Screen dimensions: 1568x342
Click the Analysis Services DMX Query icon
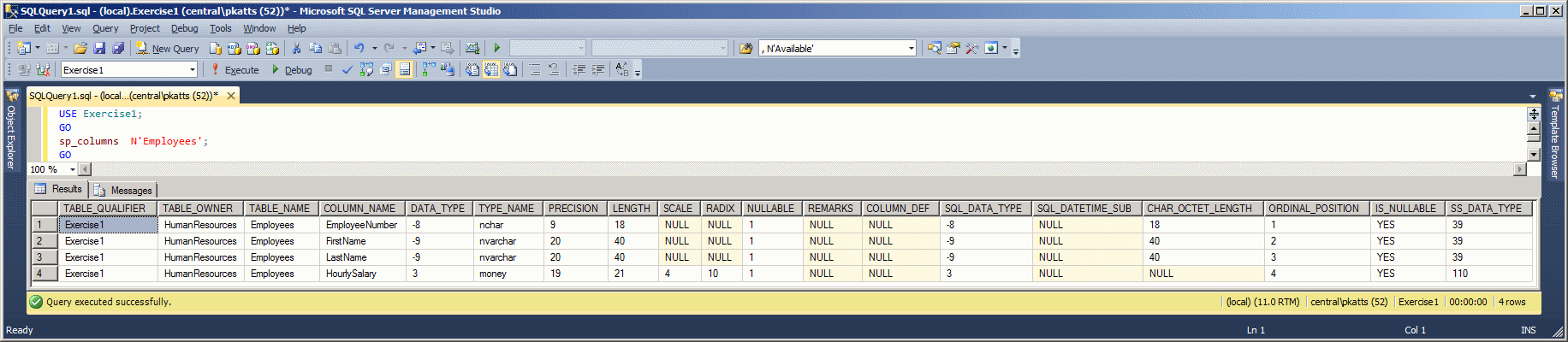click(253, 48)
